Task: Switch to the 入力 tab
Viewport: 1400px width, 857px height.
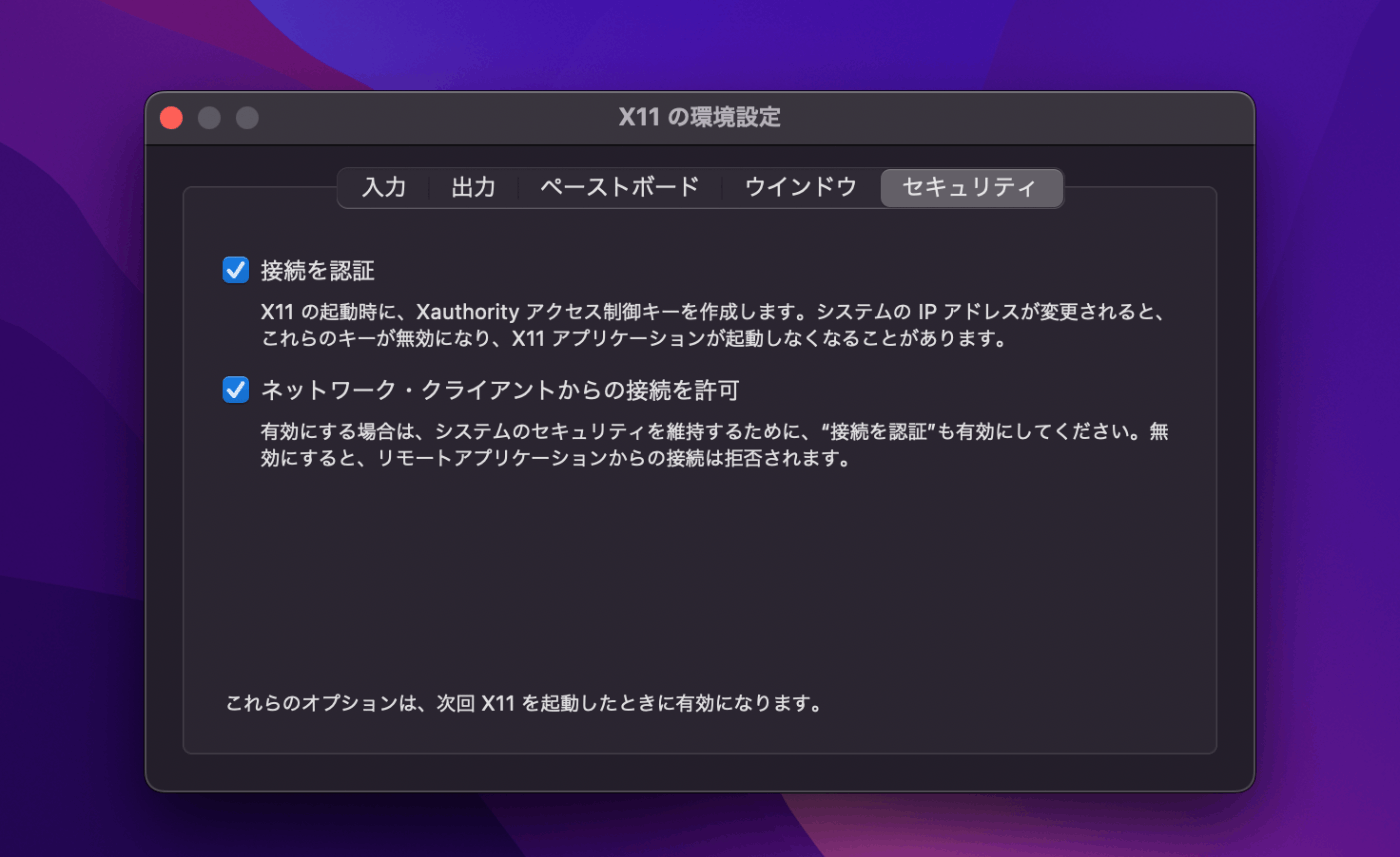Action: click(384, 188)
